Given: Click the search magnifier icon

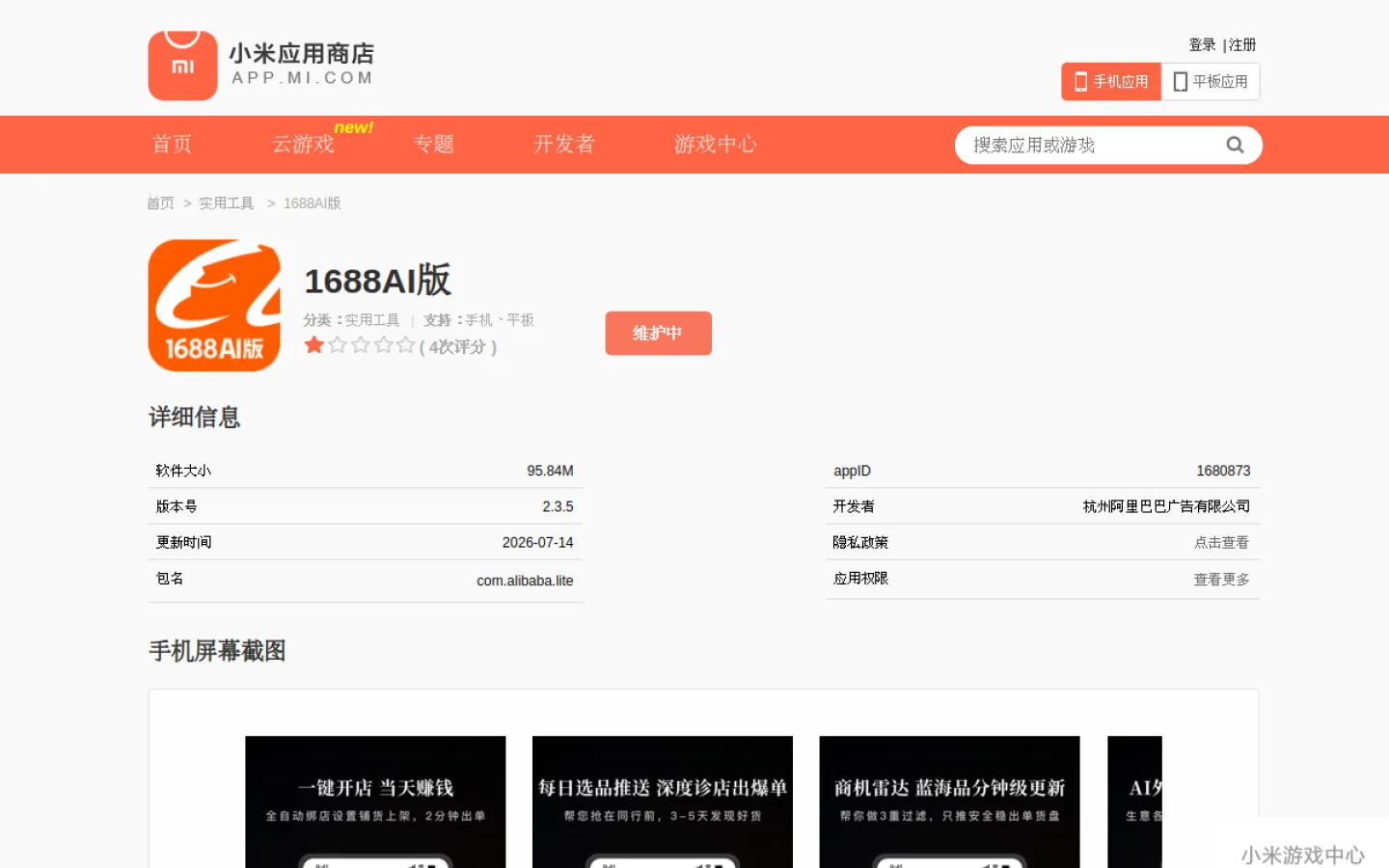Looking at the screenshot, I should point(1235,145).
